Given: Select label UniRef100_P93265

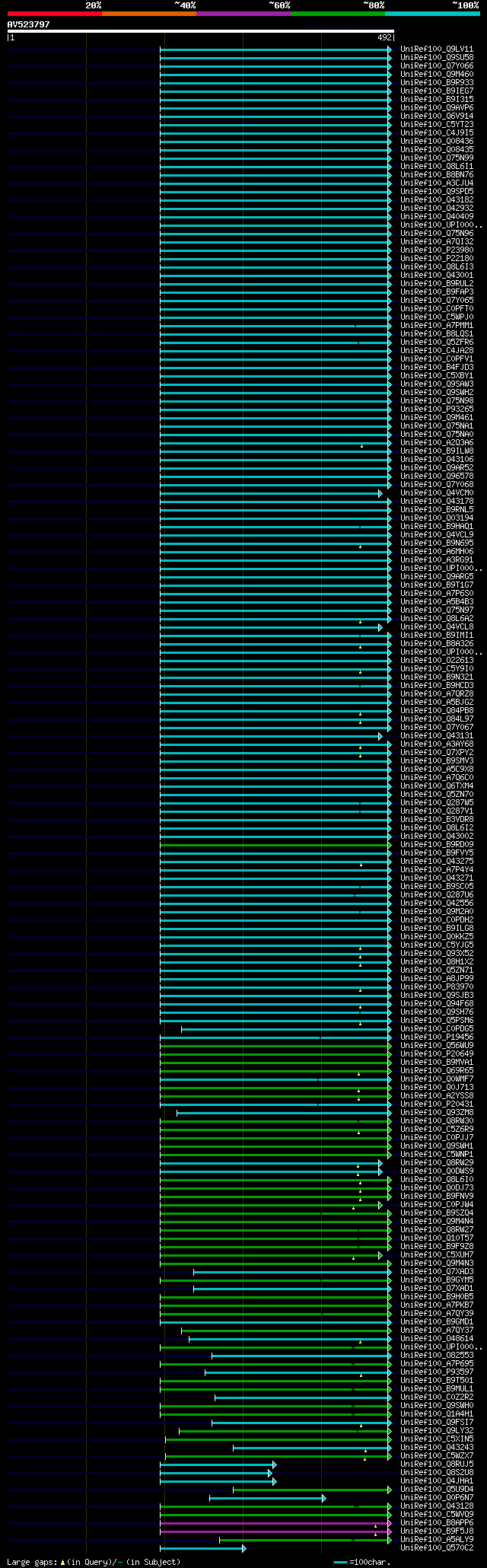Looking at the screenshot, I should click(437, 410).
